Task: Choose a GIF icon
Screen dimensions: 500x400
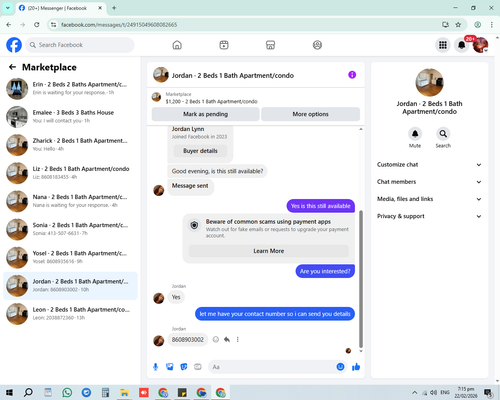Action: [198, 367]
